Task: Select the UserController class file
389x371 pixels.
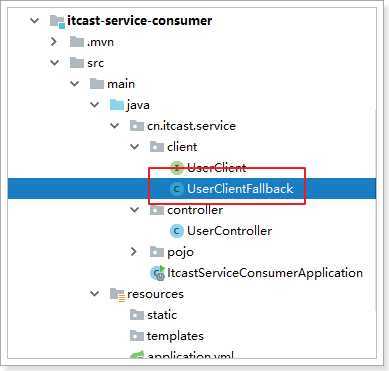Action: point(229,231)
